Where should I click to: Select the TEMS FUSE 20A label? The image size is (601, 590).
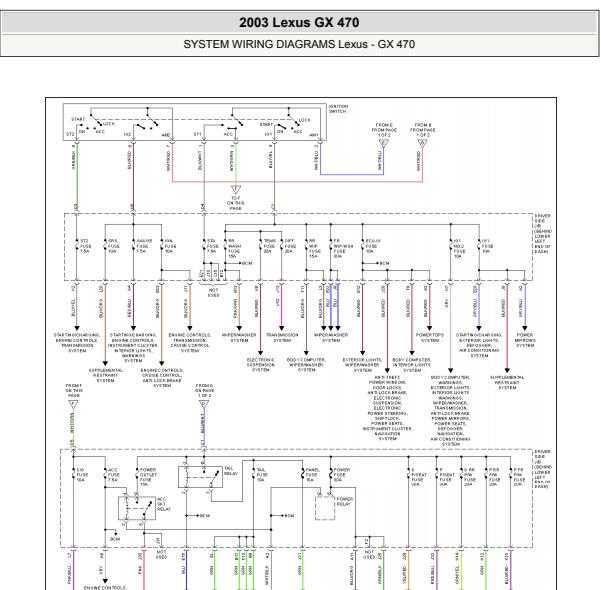(x=269, y=246)
